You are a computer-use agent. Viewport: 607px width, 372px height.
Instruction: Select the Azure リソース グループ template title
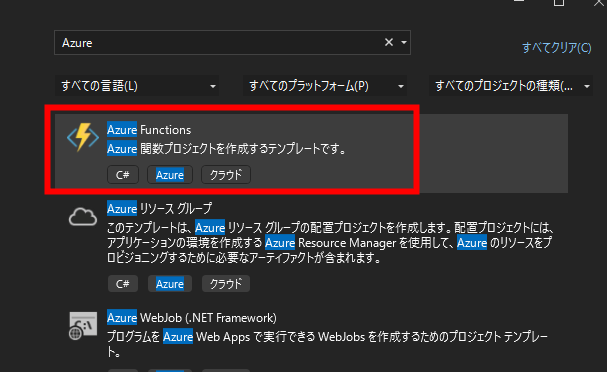pos(159,208)
